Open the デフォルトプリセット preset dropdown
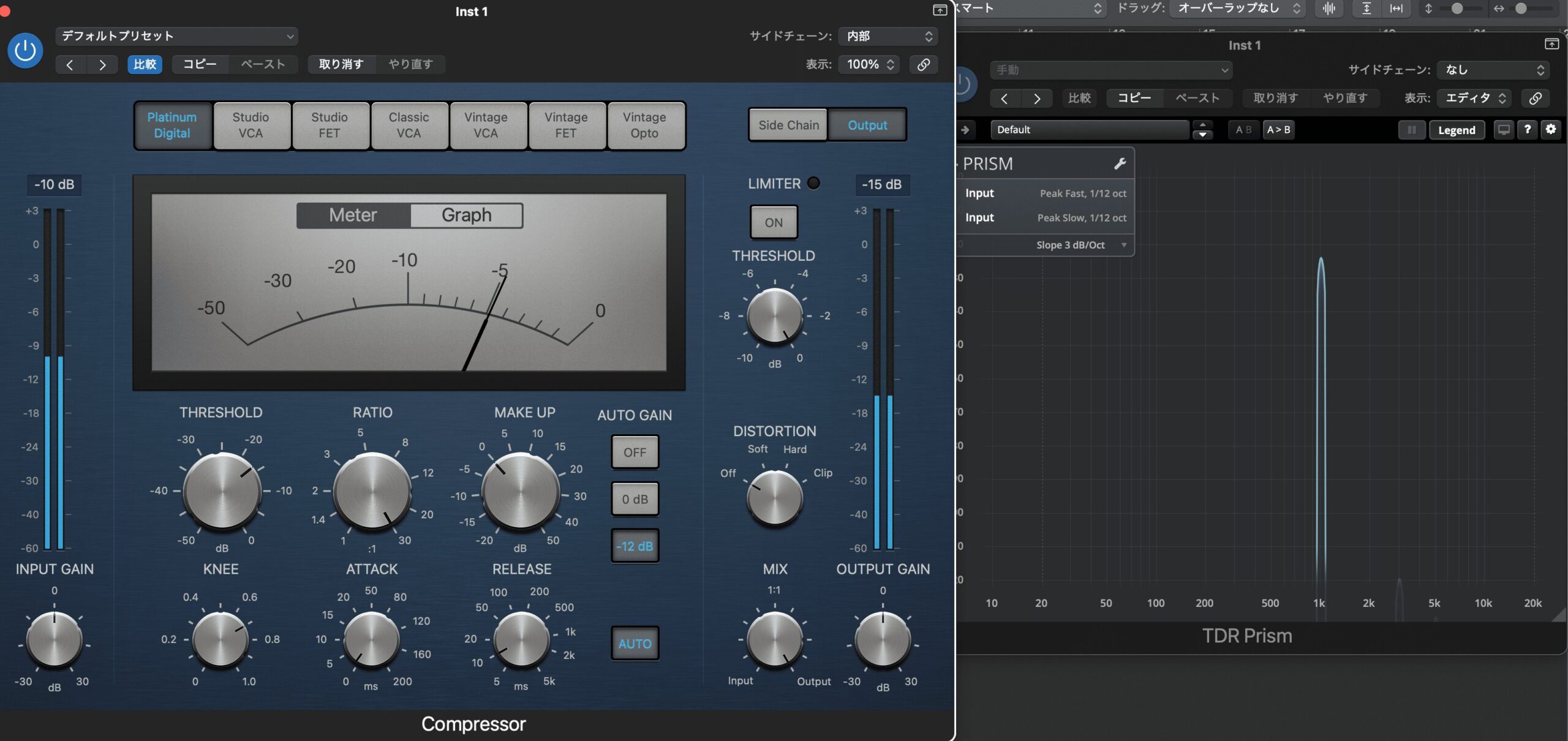This screenshot has height=741, width=1568. [176, 36]
